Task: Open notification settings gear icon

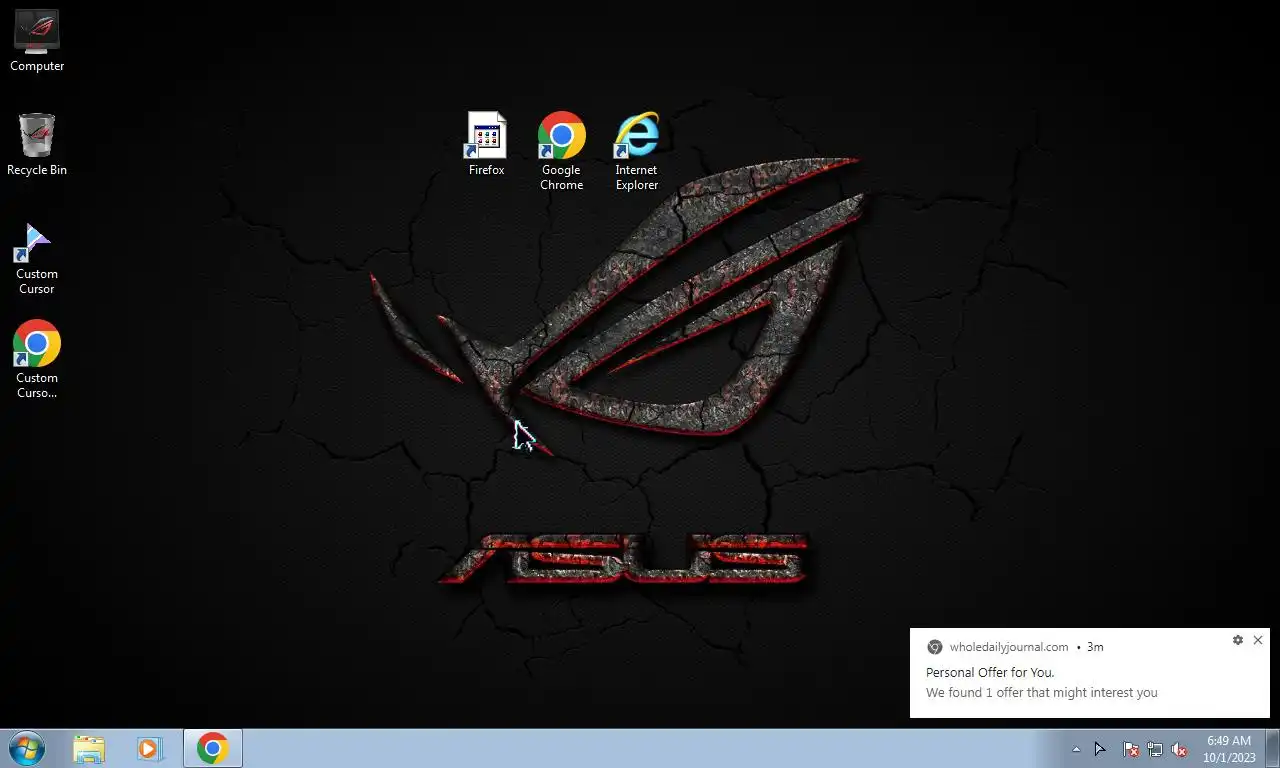Action: tap(1238, 640)
